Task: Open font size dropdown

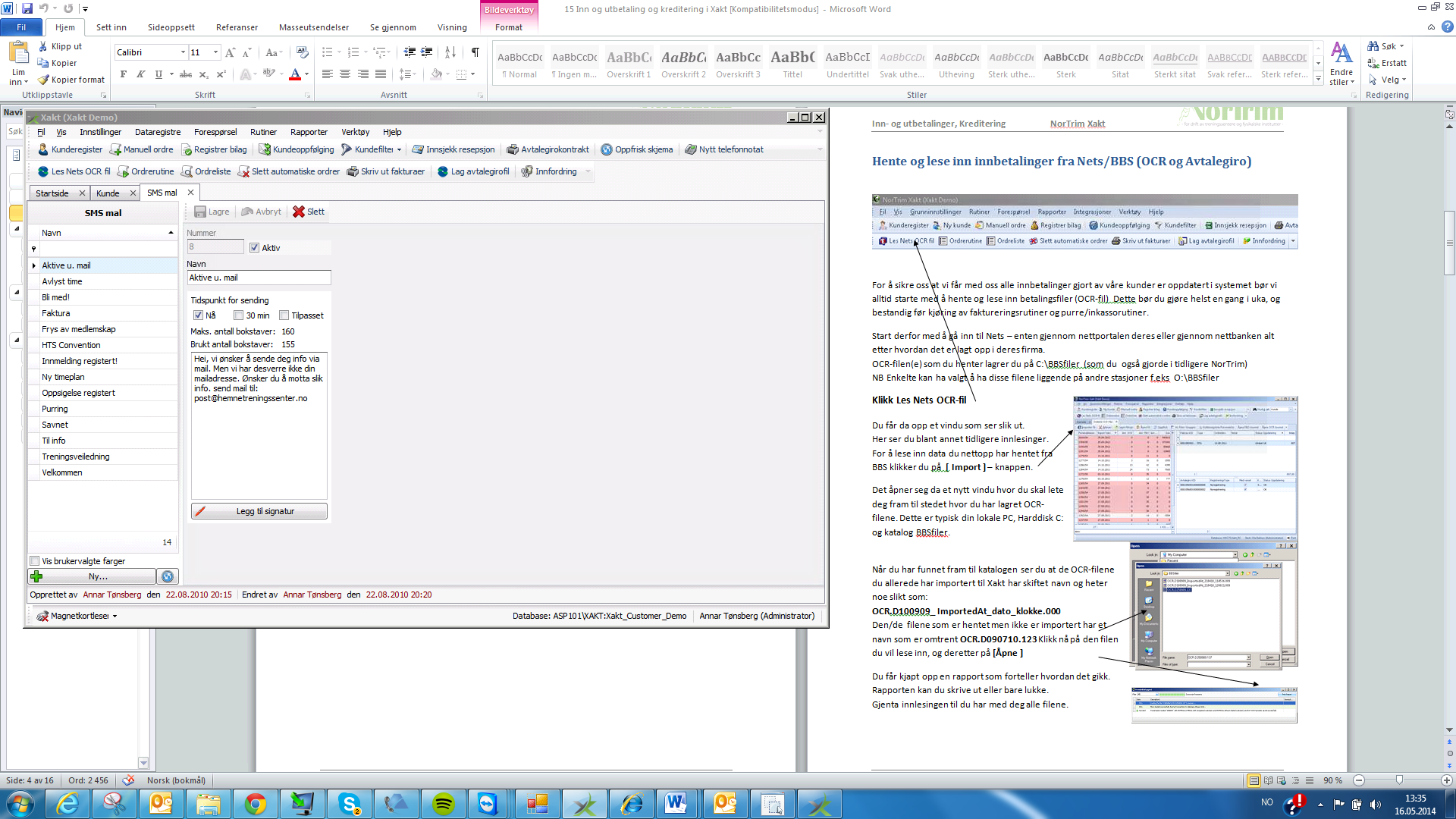Action: pos(216,52)
